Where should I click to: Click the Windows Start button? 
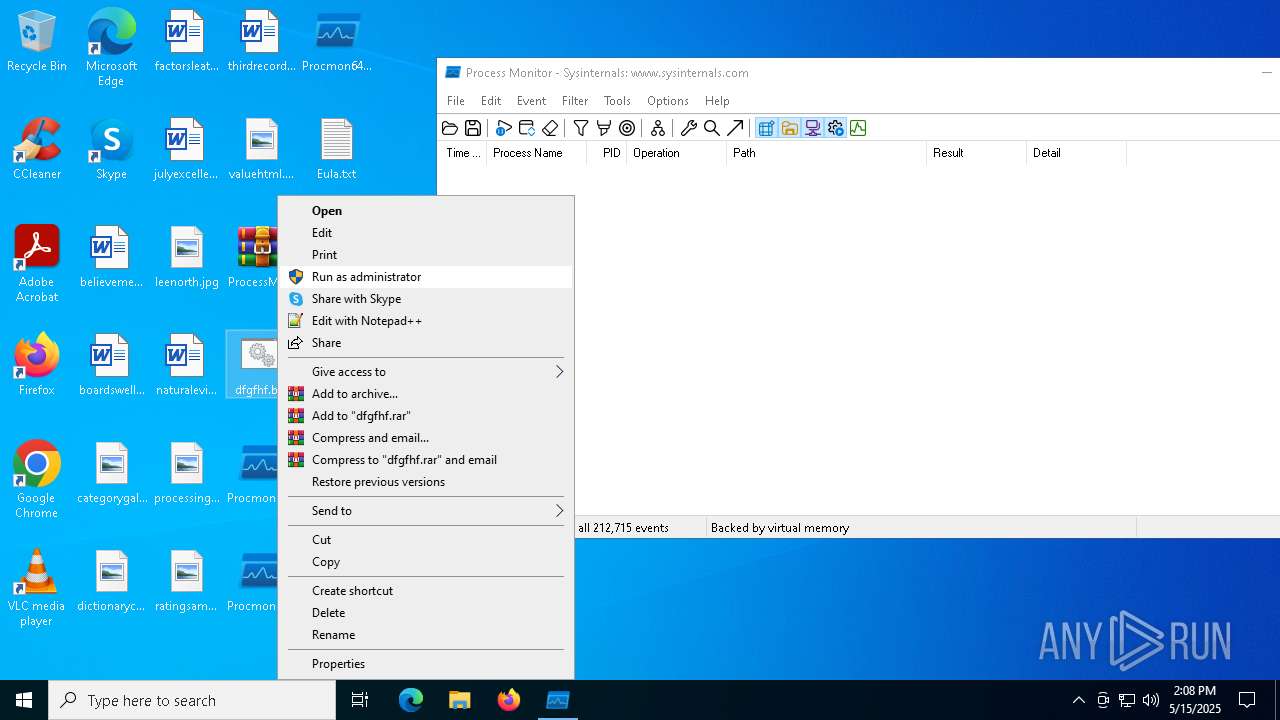24,700
